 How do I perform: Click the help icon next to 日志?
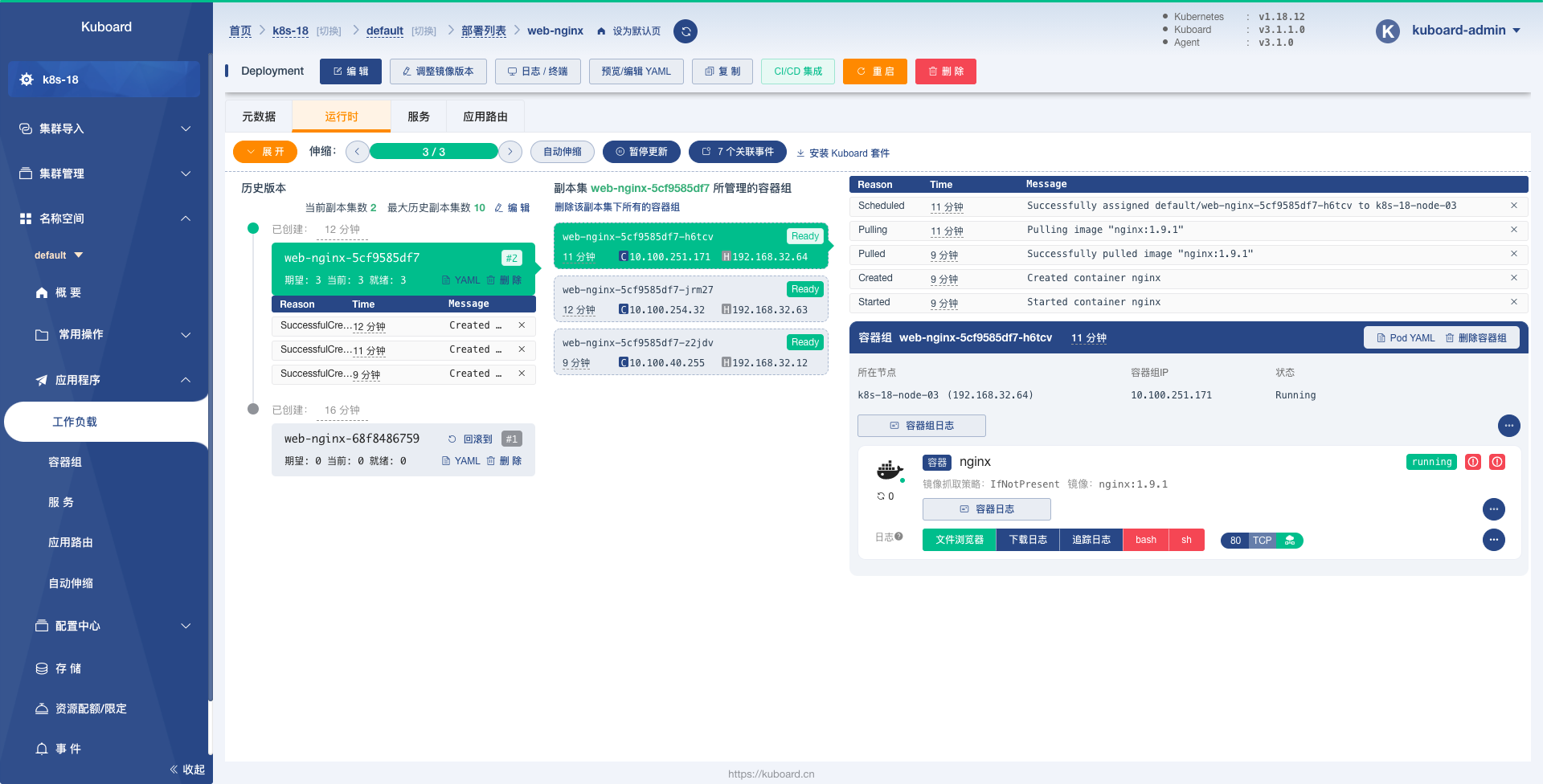pos(898,537)
